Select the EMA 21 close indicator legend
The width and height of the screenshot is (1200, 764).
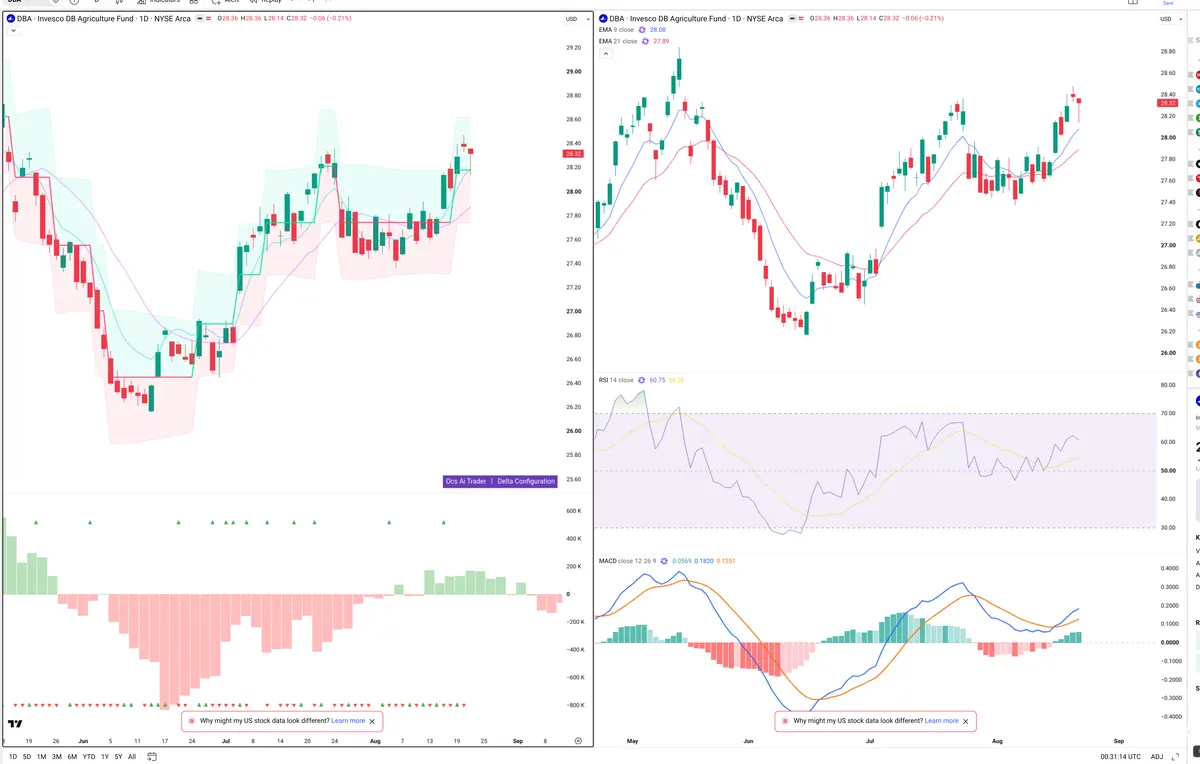point(618,42)
